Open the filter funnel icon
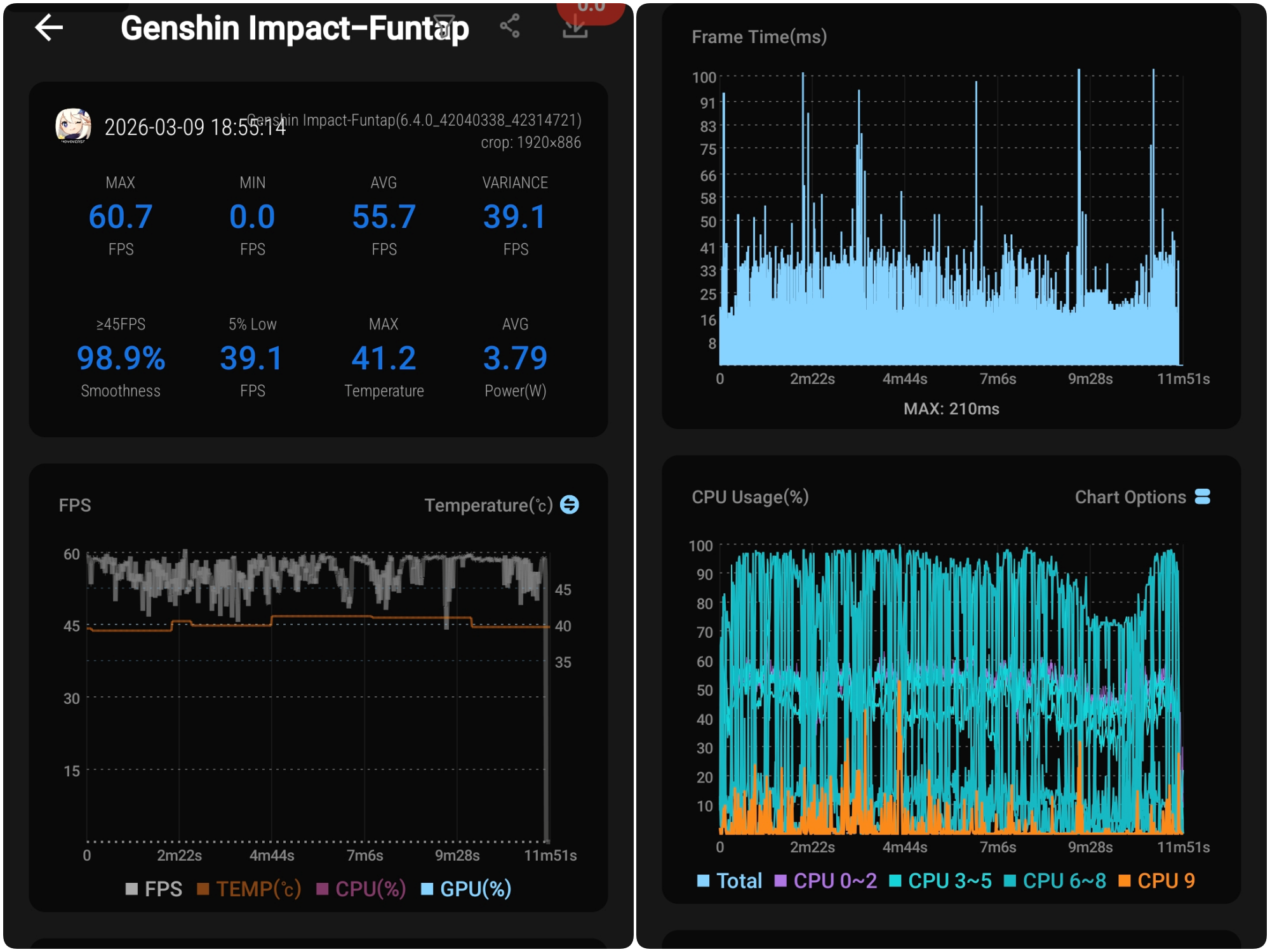The height and width of the screenshot is (952, 1270). [x=444, y=27]
